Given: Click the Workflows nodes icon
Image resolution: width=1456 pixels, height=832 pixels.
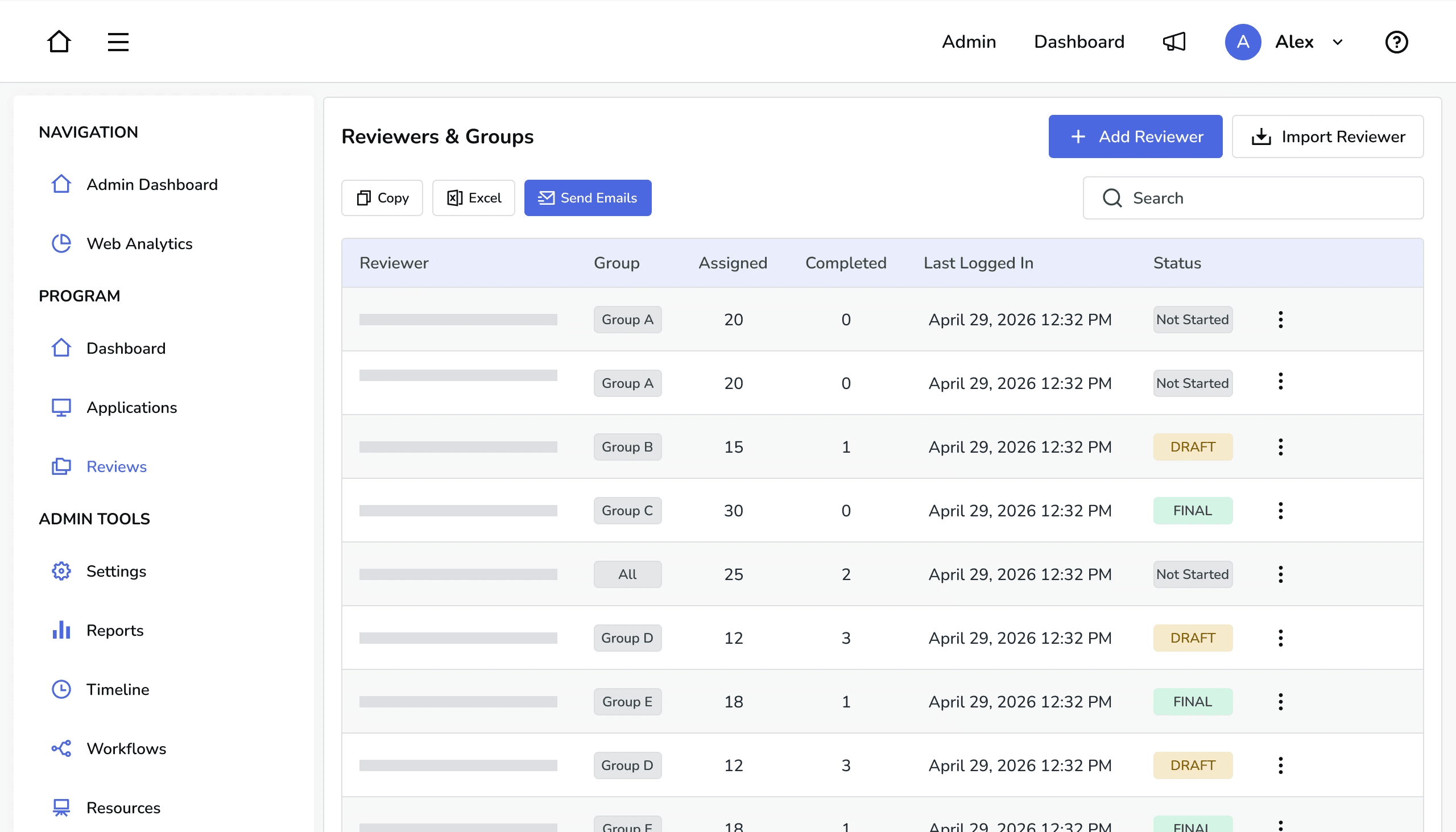Looking at the screenshot, I should click(x=61, y=748).
